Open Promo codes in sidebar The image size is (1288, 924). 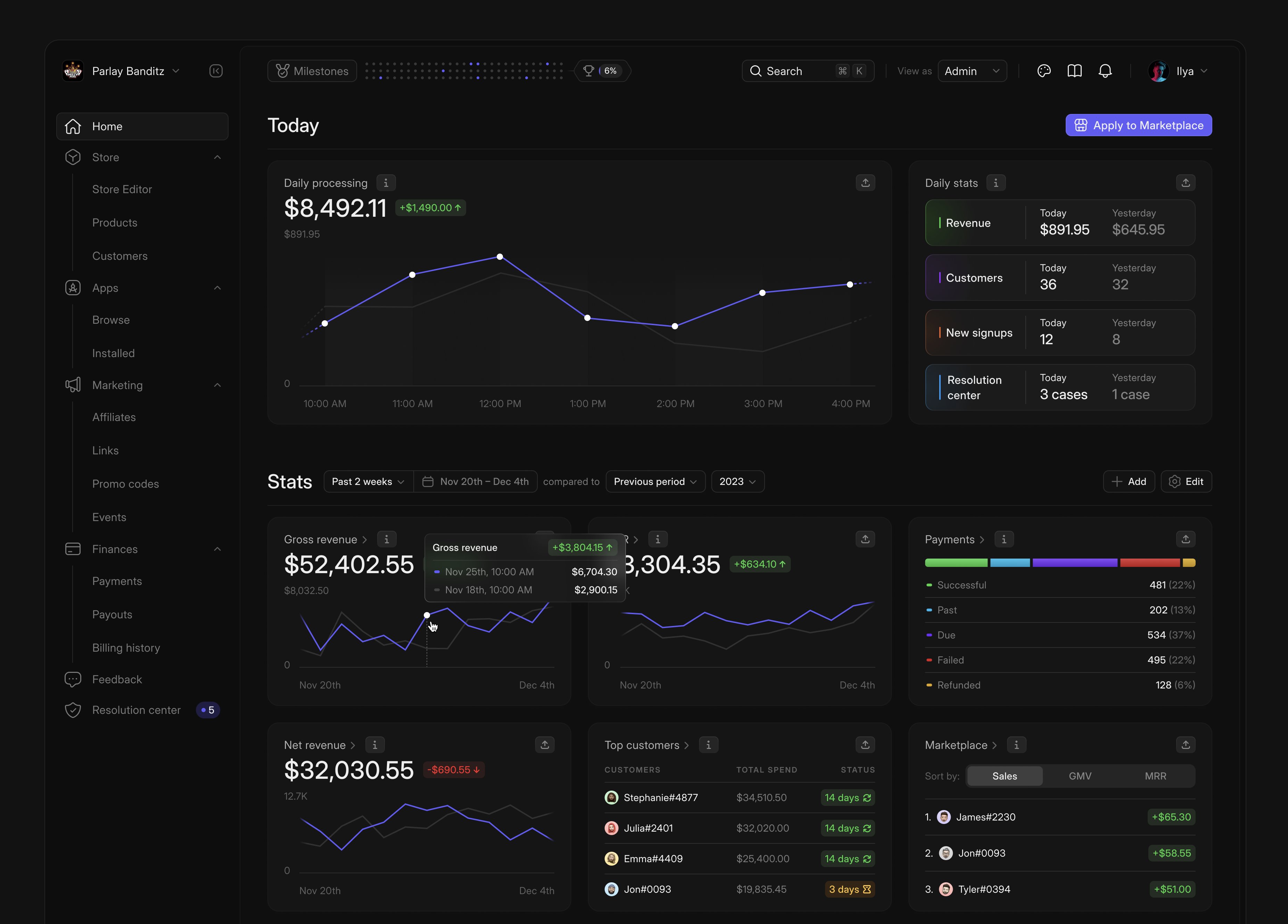pyautogui.click(x=125, y=484)
